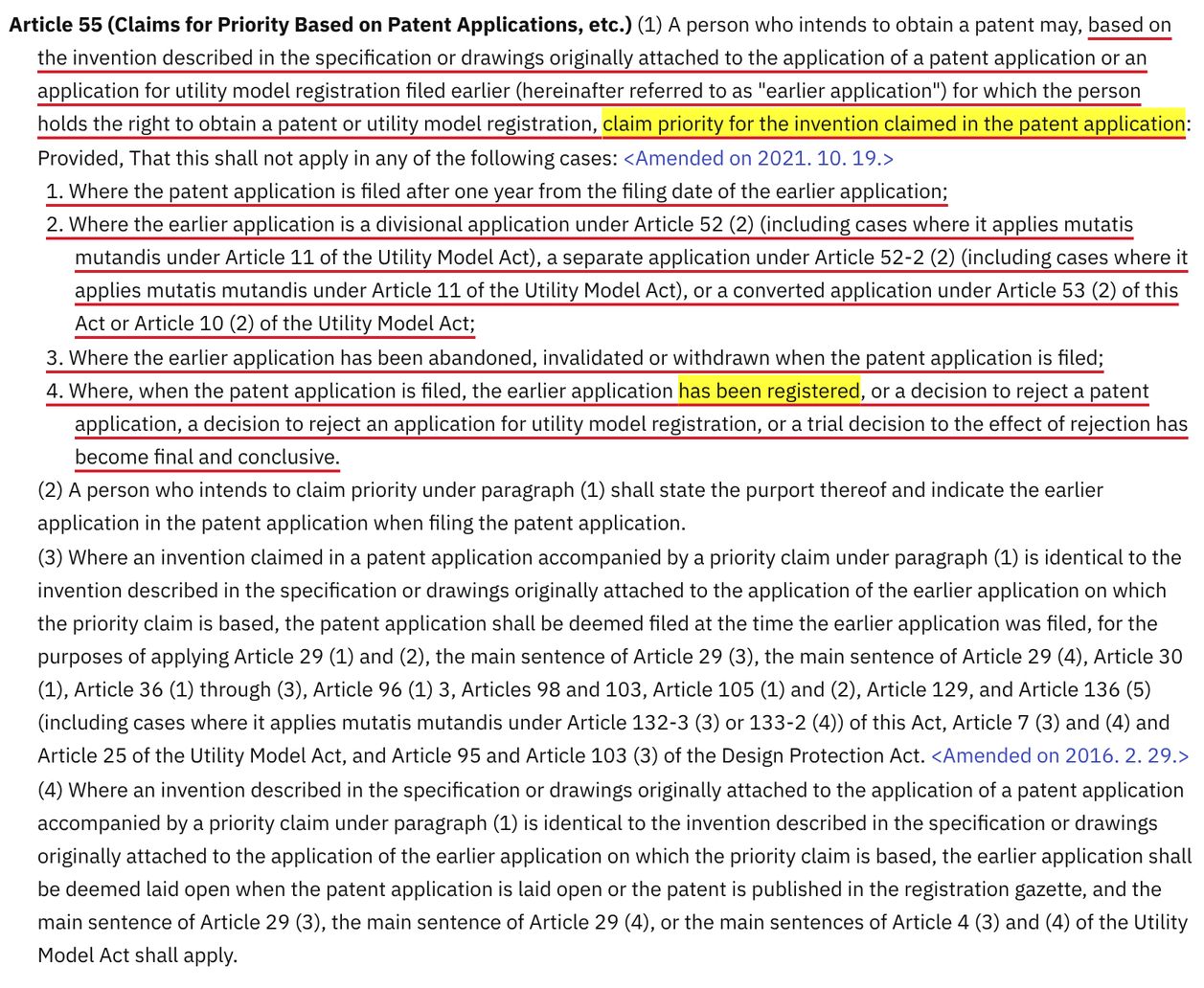Click the highlighted words 'has been registered'

click(769, 391)
